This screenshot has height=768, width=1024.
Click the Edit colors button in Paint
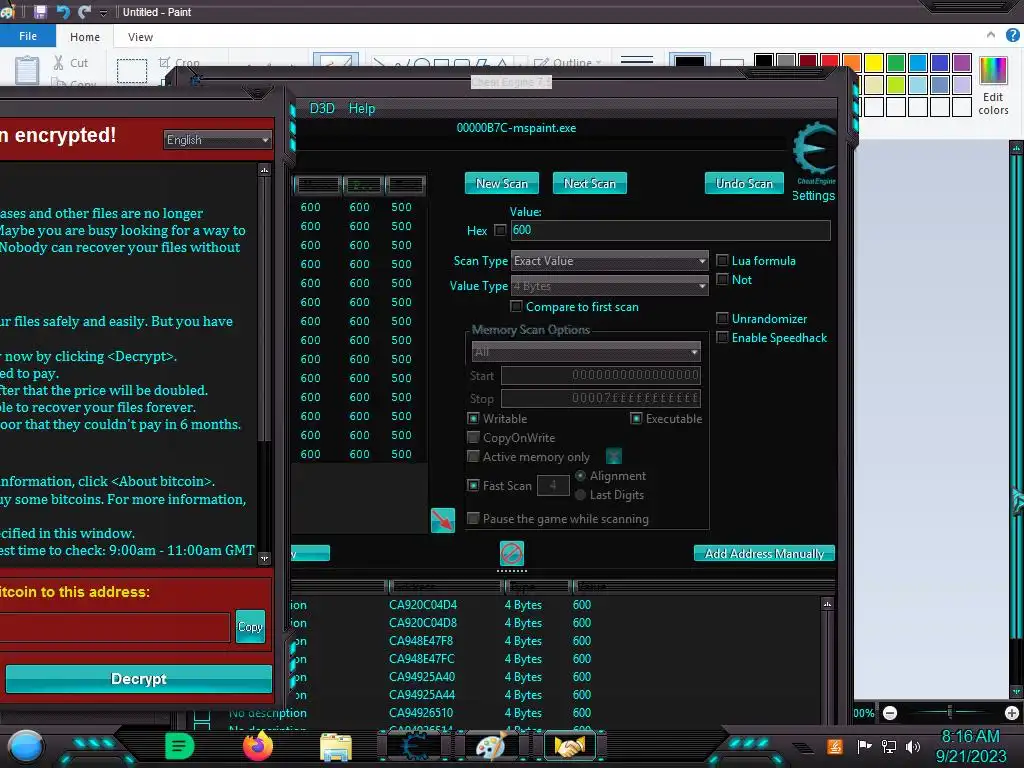[993, 86]
